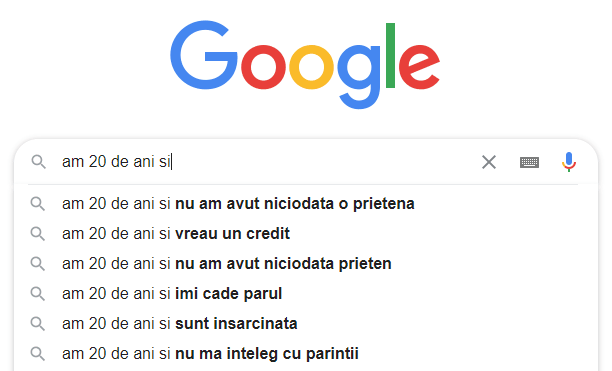The width and height of the screenshot is (612, 371).
Task: Clear the search box with the X
Action: click(x=489, y=162)
